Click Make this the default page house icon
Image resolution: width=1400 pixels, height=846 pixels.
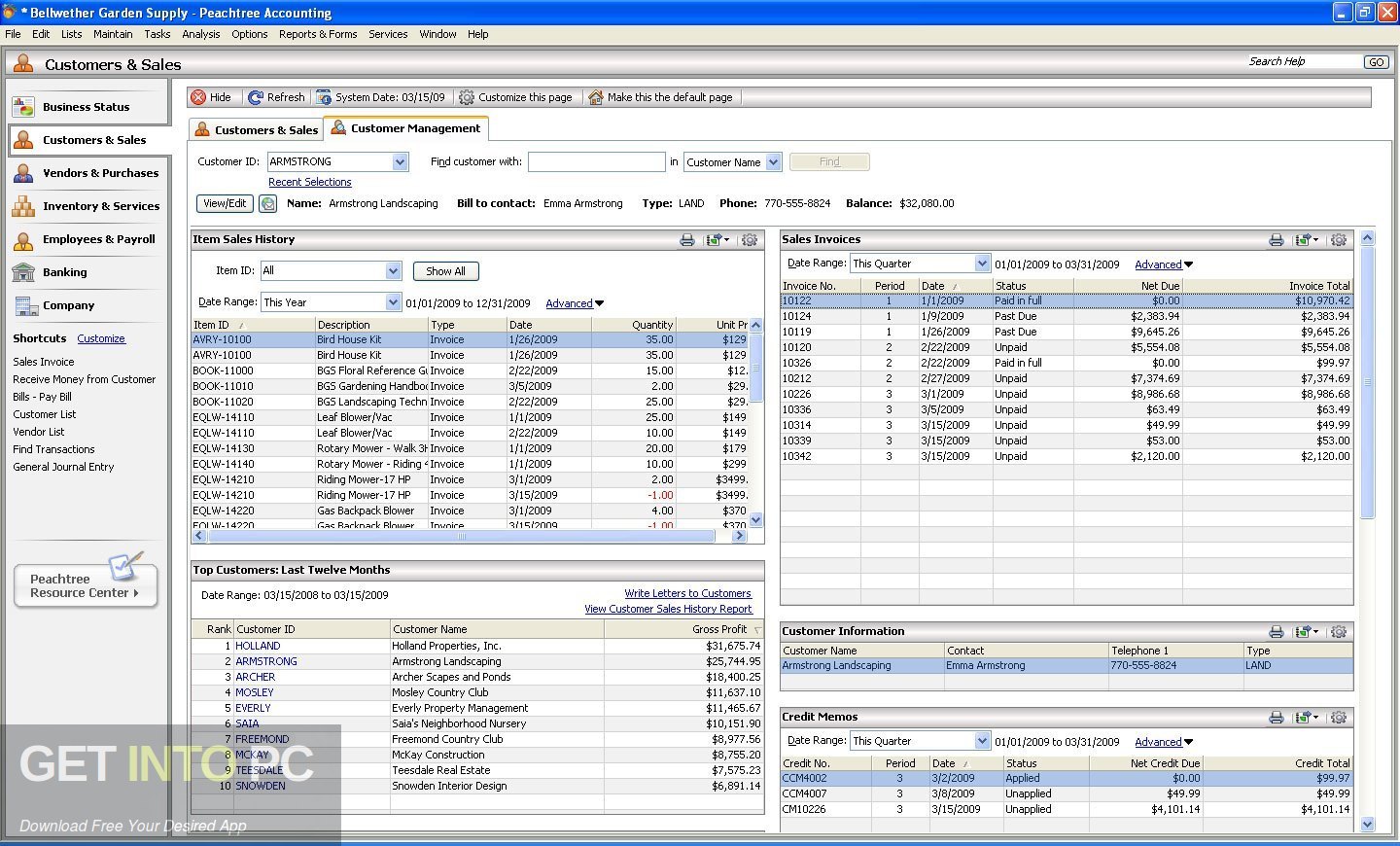pyautogui.click(x=596, y=97)
